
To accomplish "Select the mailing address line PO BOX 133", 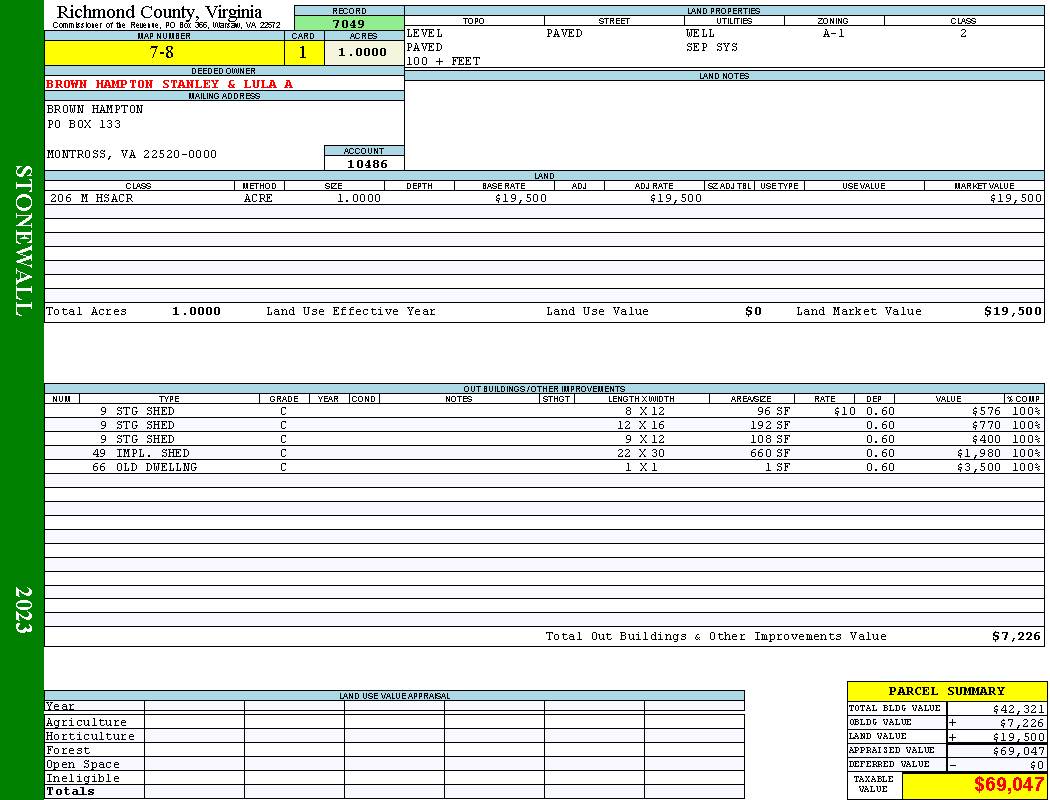I will pyautogui.click(x=84, y=125).
